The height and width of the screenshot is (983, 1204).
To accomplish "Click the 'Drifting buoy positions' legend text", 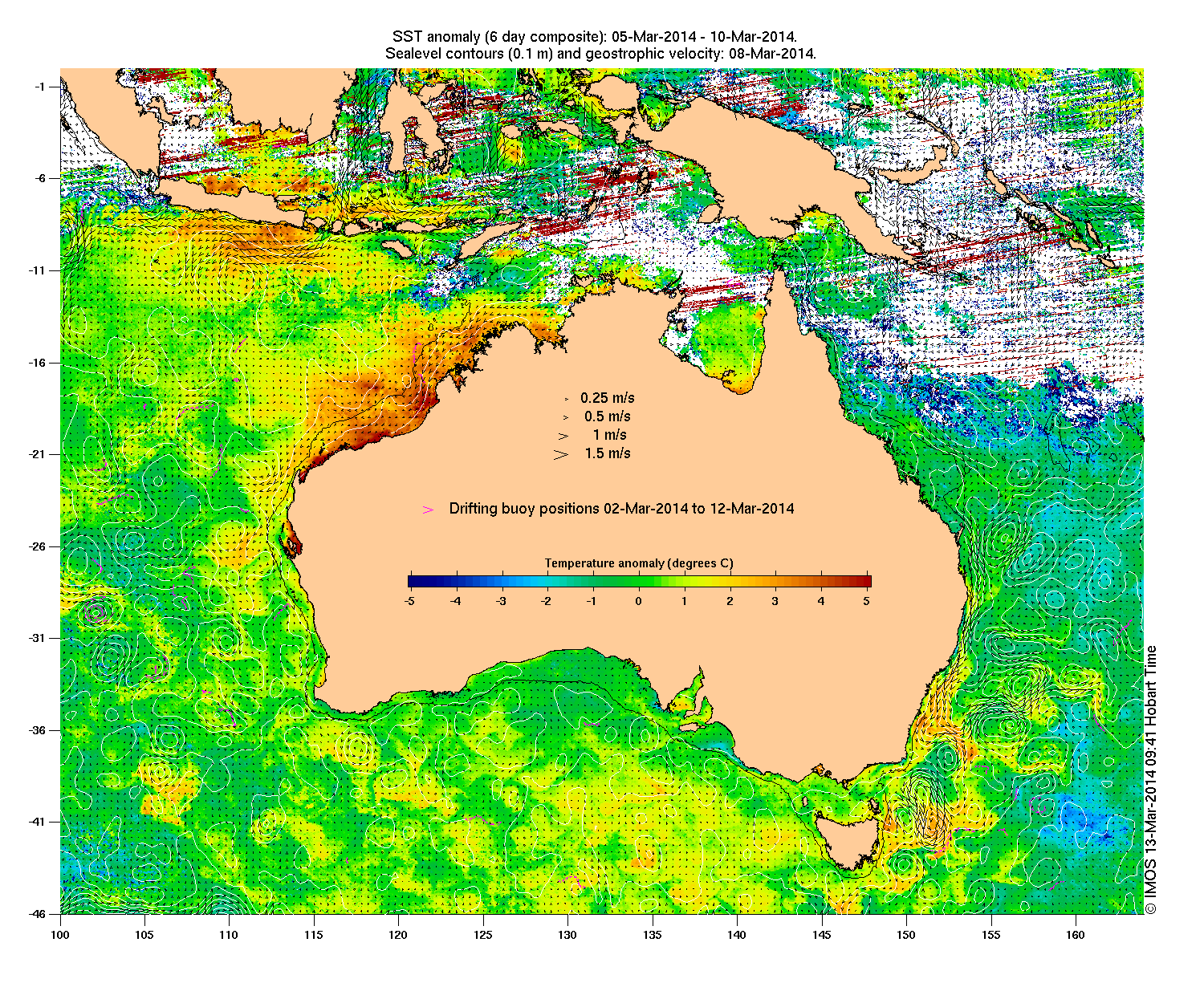I will 622,509.
